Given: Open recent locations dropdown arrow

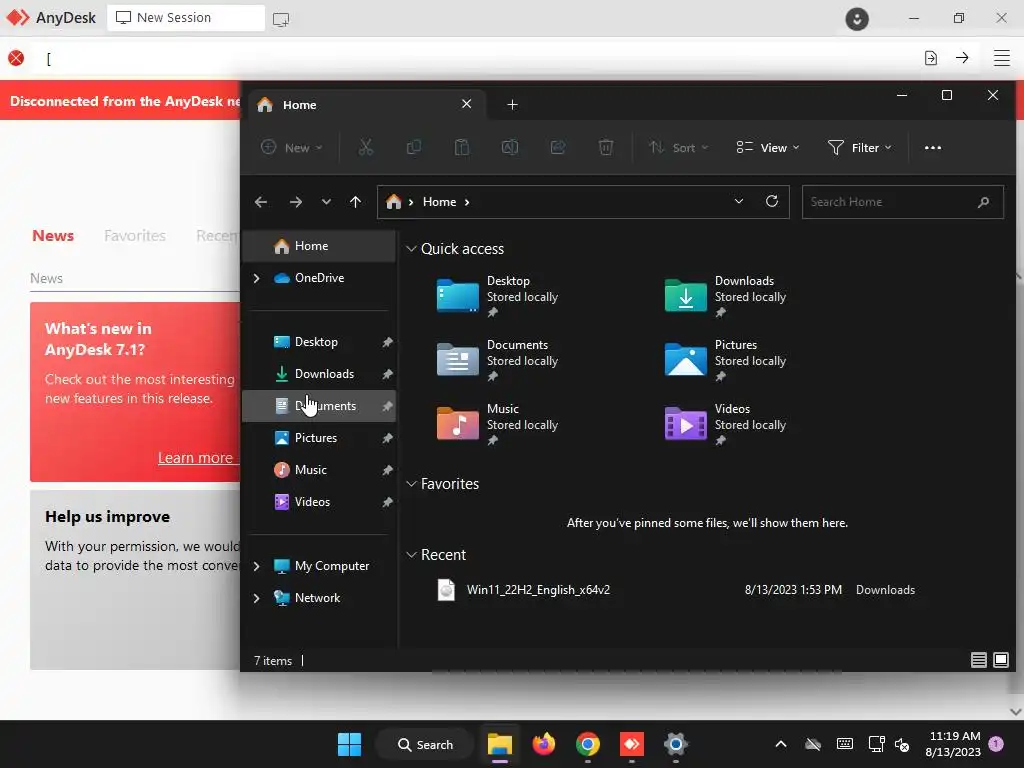Looking at the screenshot, I should click(326, 202).
